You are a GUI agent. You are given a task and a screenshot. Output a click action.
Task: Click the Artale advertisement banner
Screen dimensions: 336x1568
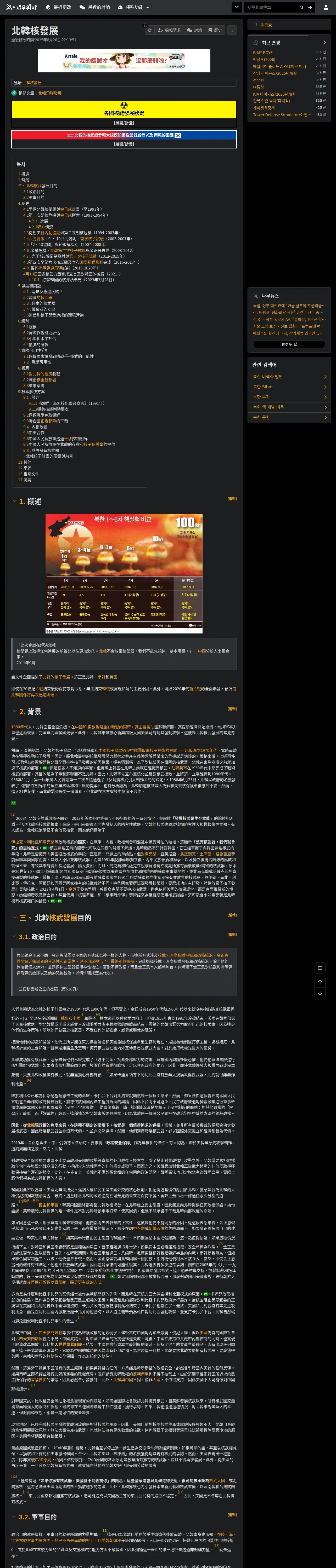pos(124,60)
